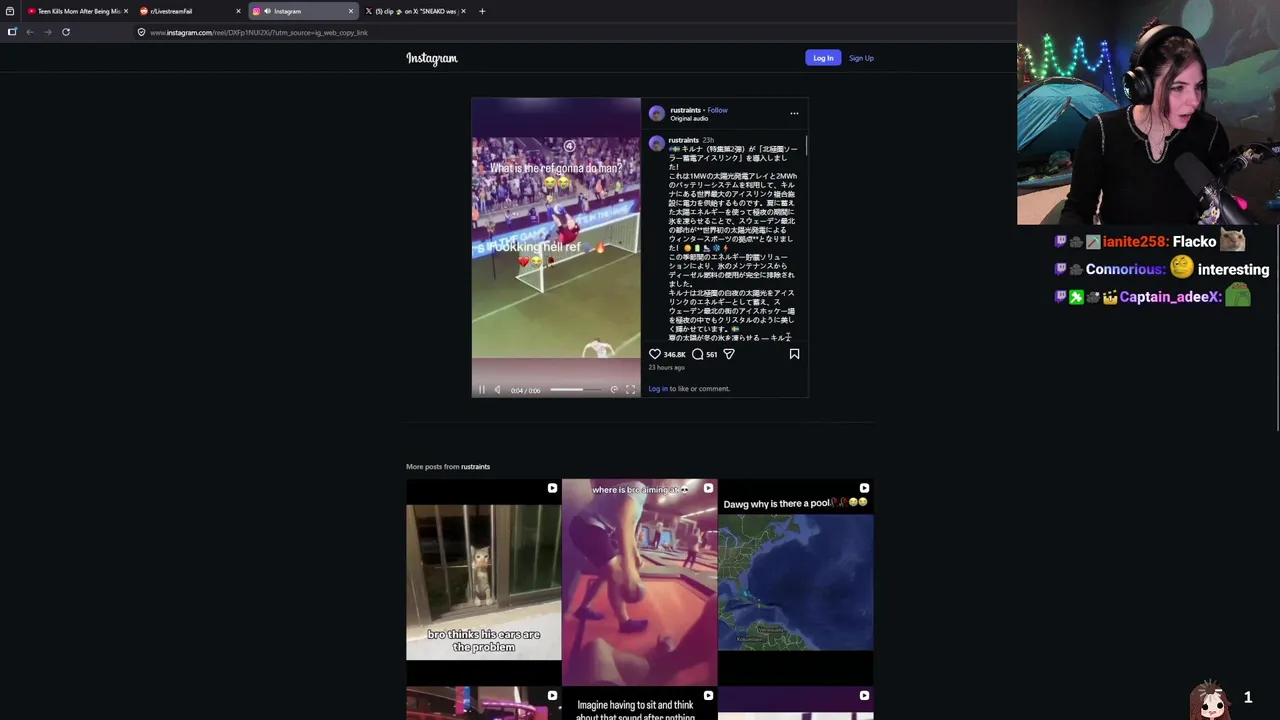This screenshot has height=720, width=1280.
Task: Pause the reel video
Action: [482, 390]
